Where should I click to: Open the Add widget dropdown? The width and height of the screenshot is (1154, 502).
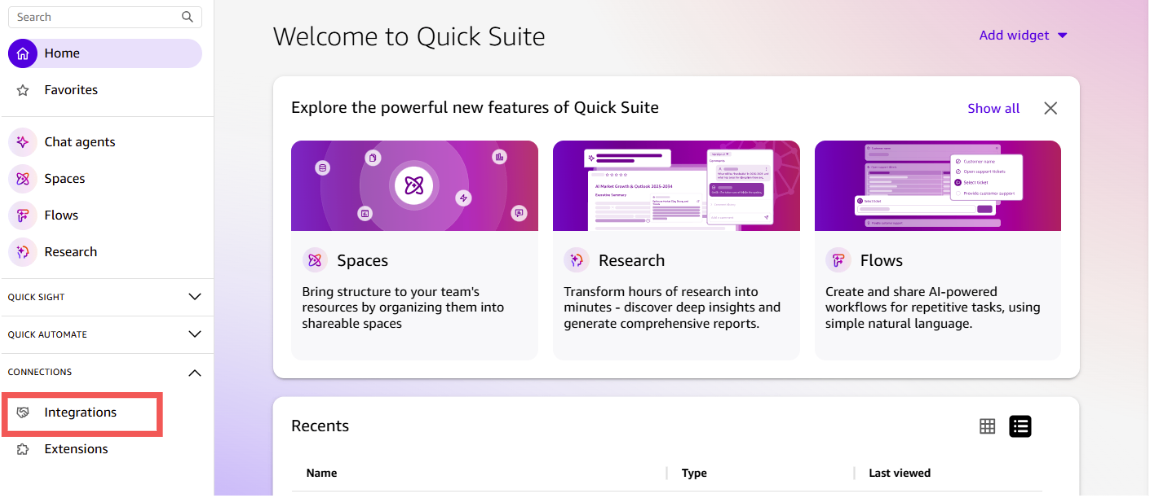[x=1023, y=35]
